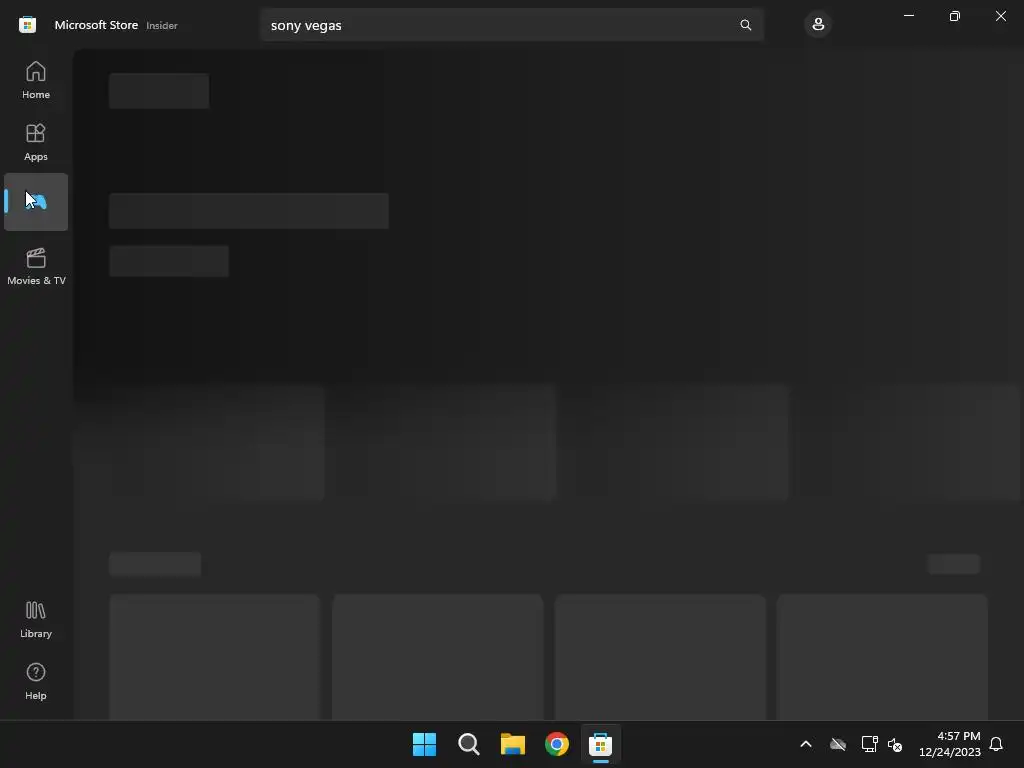
Task: Open the user account profile icon
Action: [818, 25]
